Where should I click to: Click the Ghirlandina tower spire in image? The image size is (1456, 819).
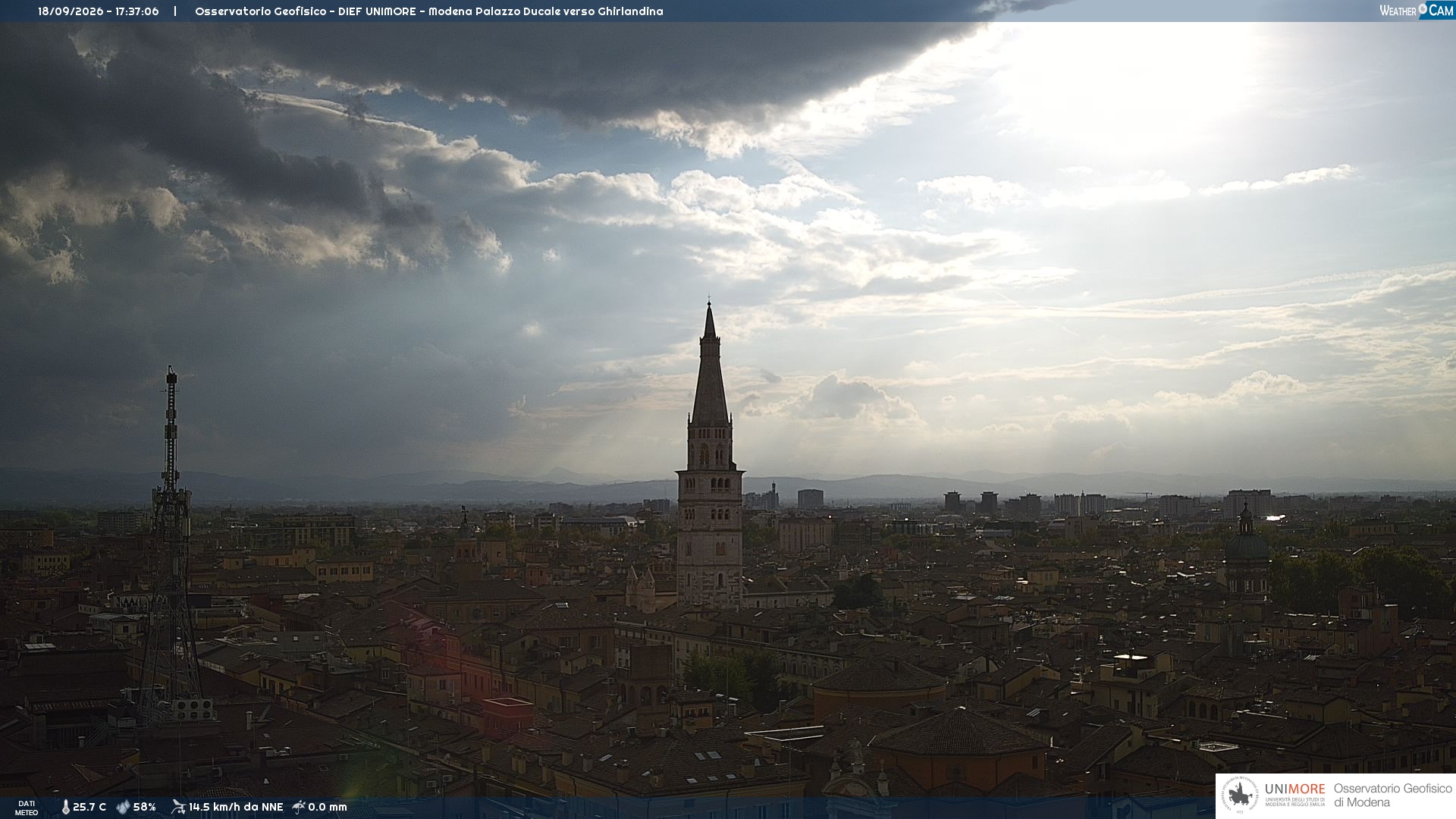coord(710,364)
